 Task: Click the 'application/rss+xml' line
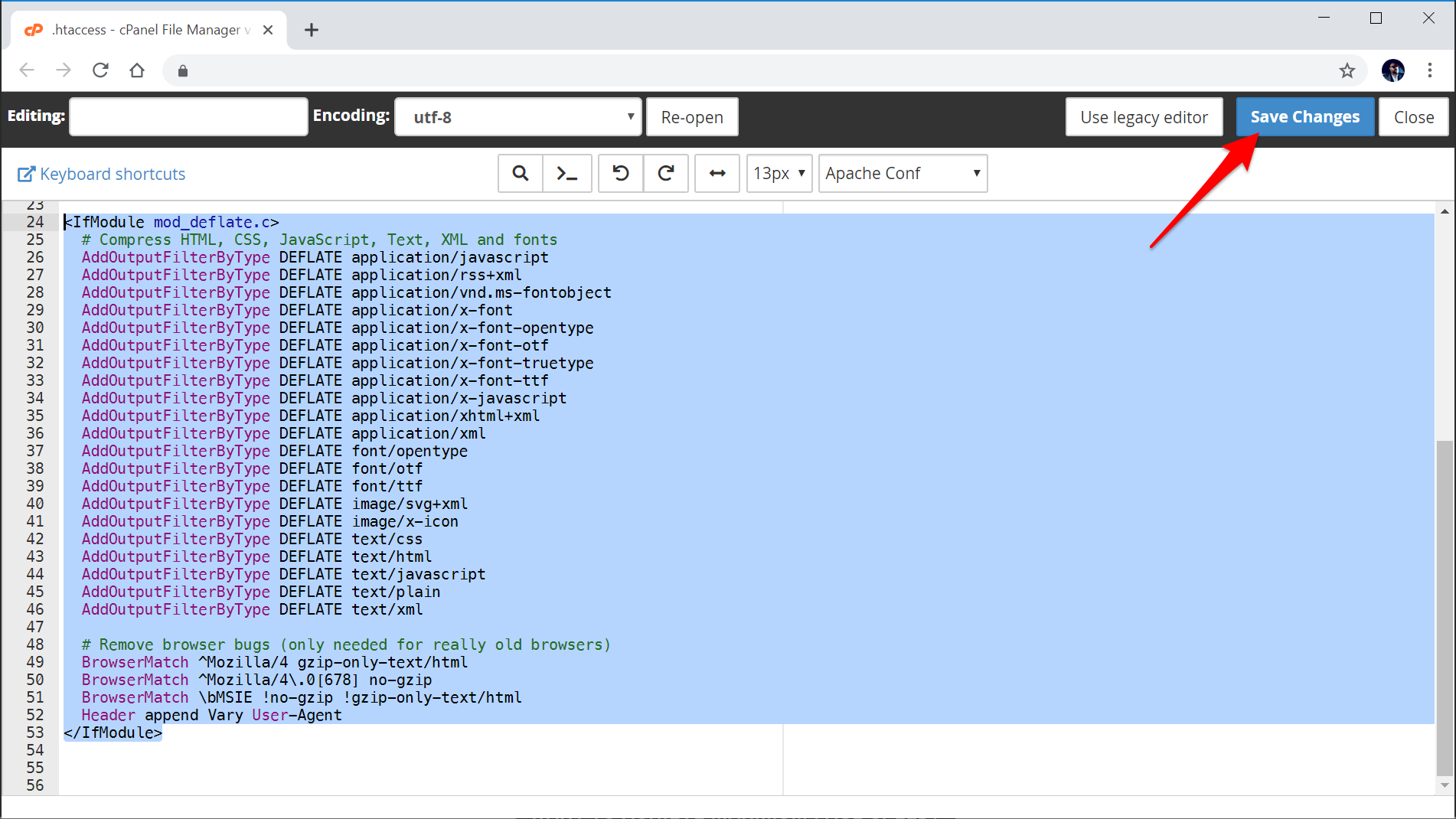pyautogui.click(x=302, y=275)
